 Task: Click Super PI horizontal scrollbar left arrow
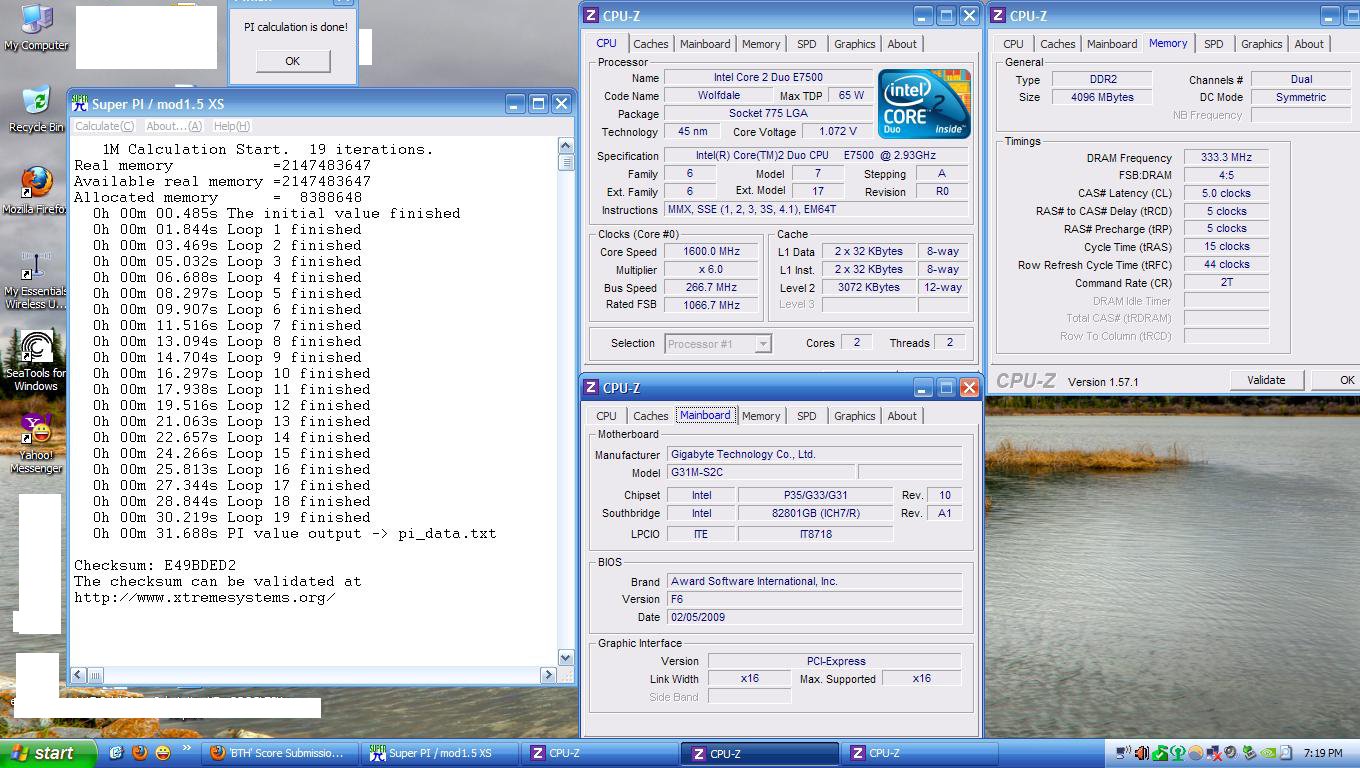[x=80, y=675]
